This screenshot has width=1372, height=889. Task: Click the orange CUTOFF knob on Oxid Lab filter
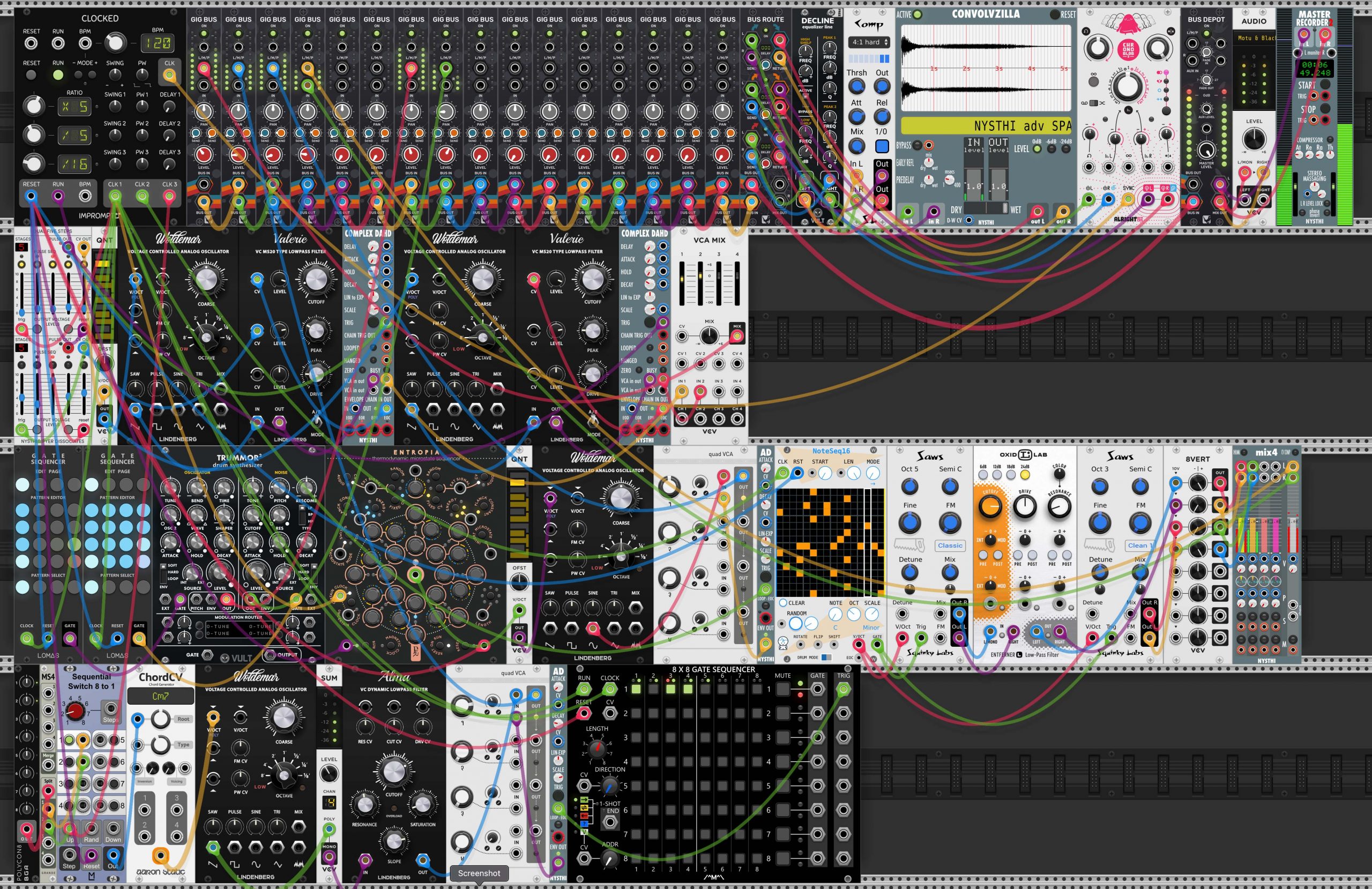point(990,507)
